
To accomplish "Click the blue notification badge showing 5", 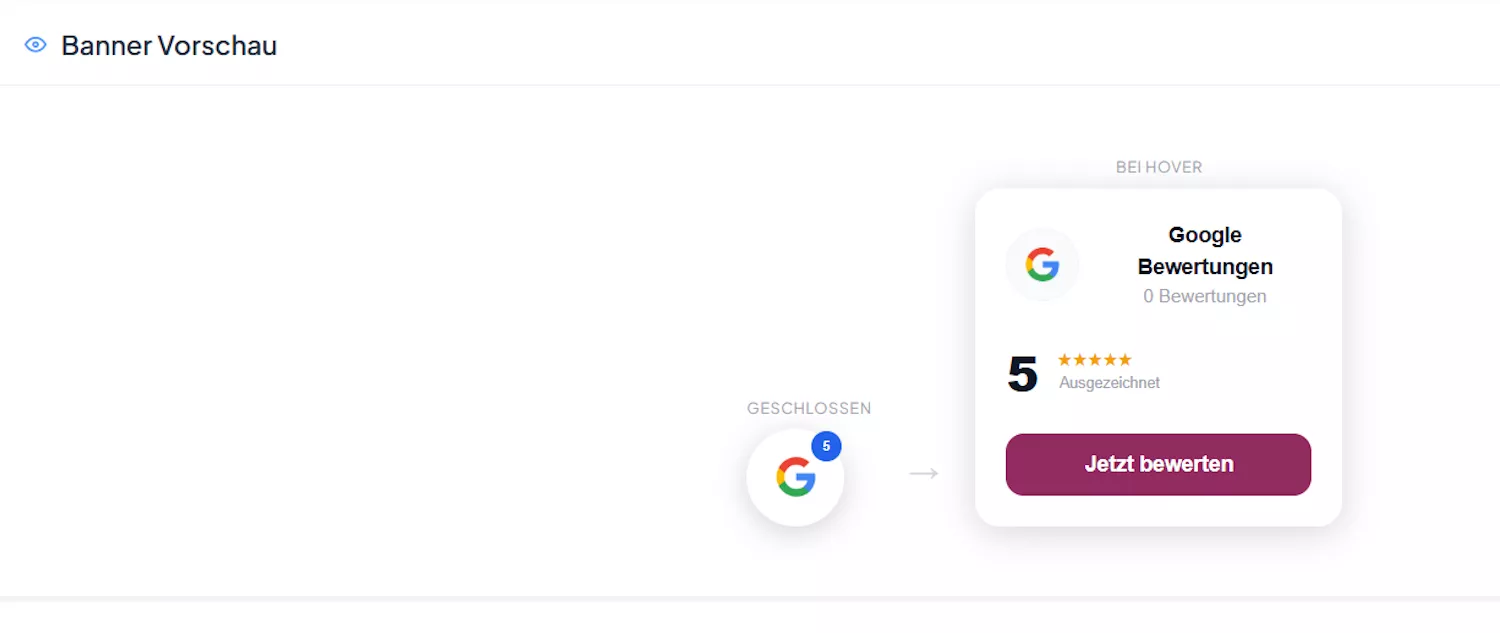I will [x=827, y=446].
